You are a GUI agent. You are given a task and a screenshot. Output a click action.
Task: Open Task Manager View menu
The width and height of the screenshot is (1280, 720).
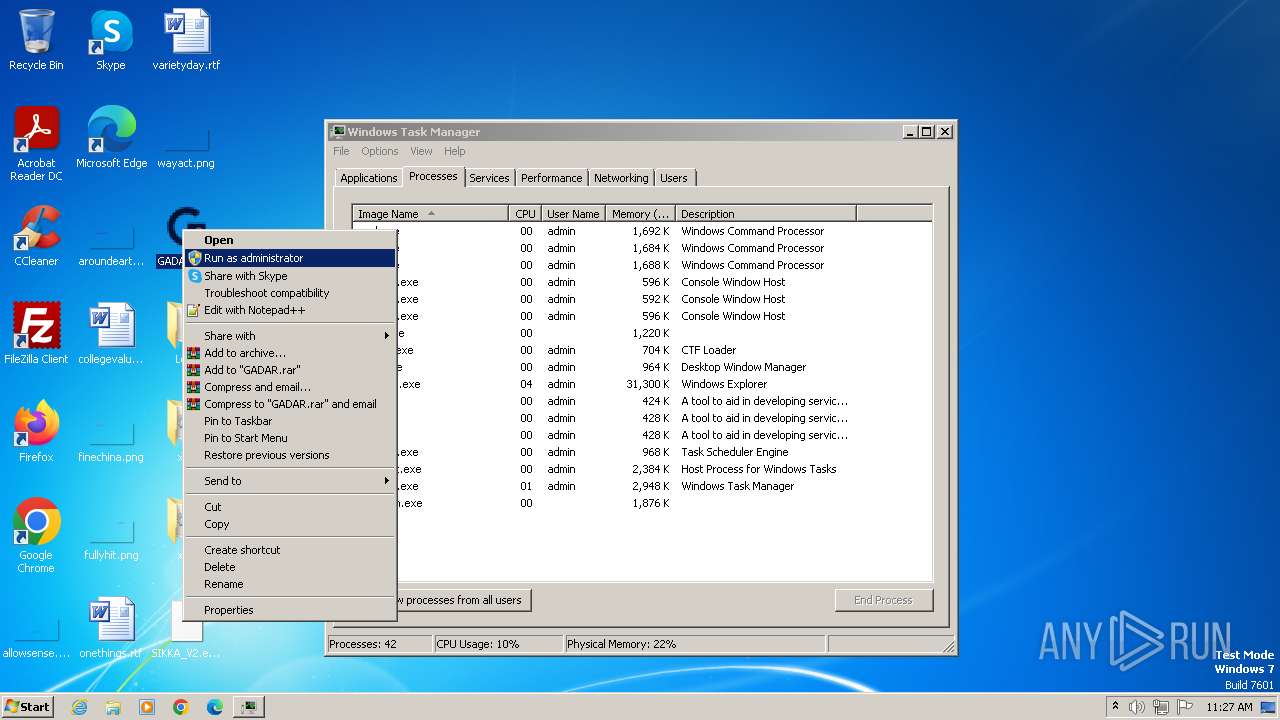coord(421,151)
